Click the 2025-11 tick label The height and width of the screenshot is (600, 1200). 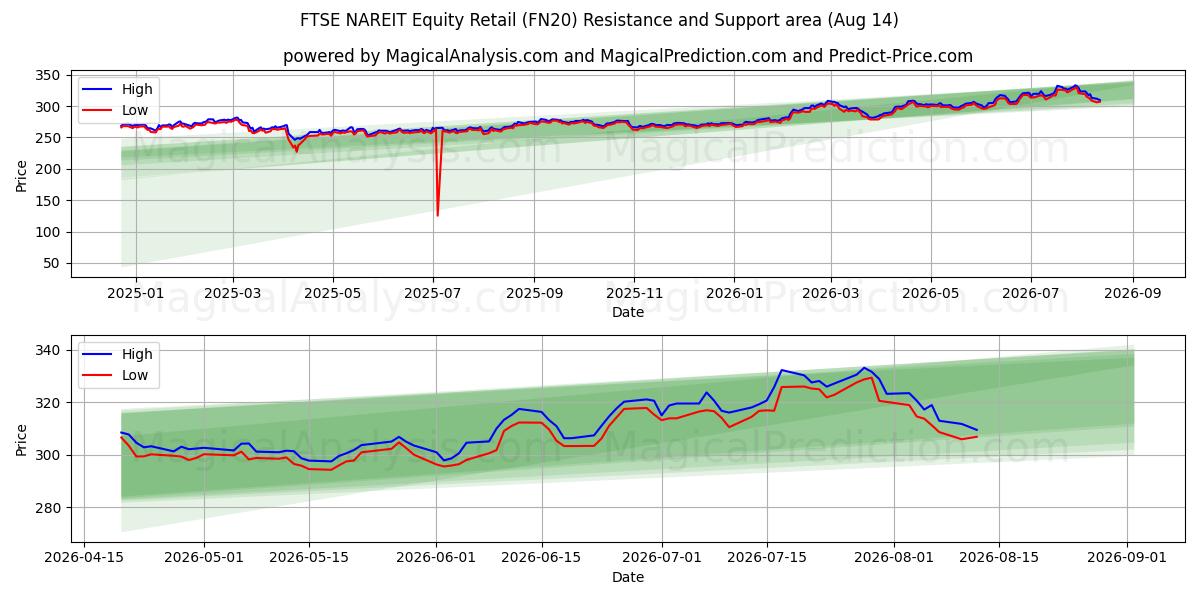[x=634, y=294]
